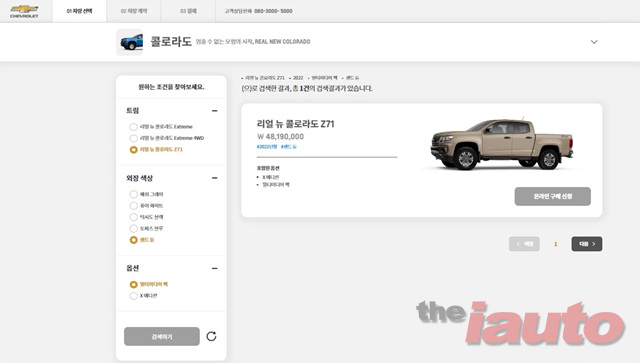Viewport: 640px width, 363px height.
Task: Click the online purchase request button
Action: click(553, 196)
